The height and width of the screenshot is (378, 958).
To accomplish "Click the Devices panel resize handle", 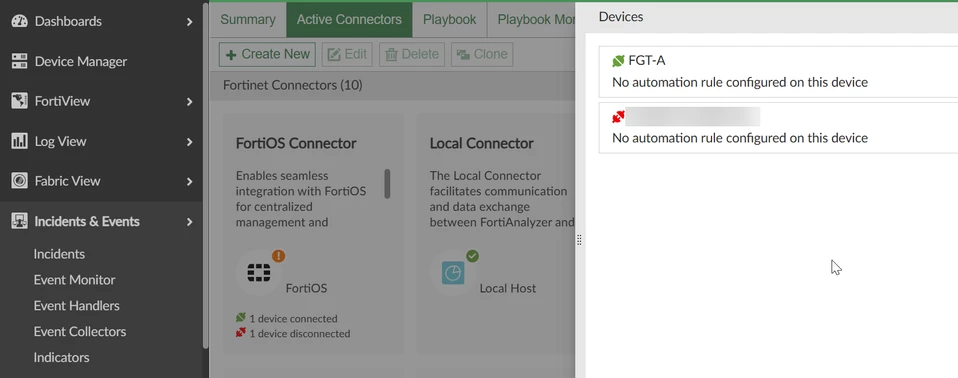I will coord(579,240).
